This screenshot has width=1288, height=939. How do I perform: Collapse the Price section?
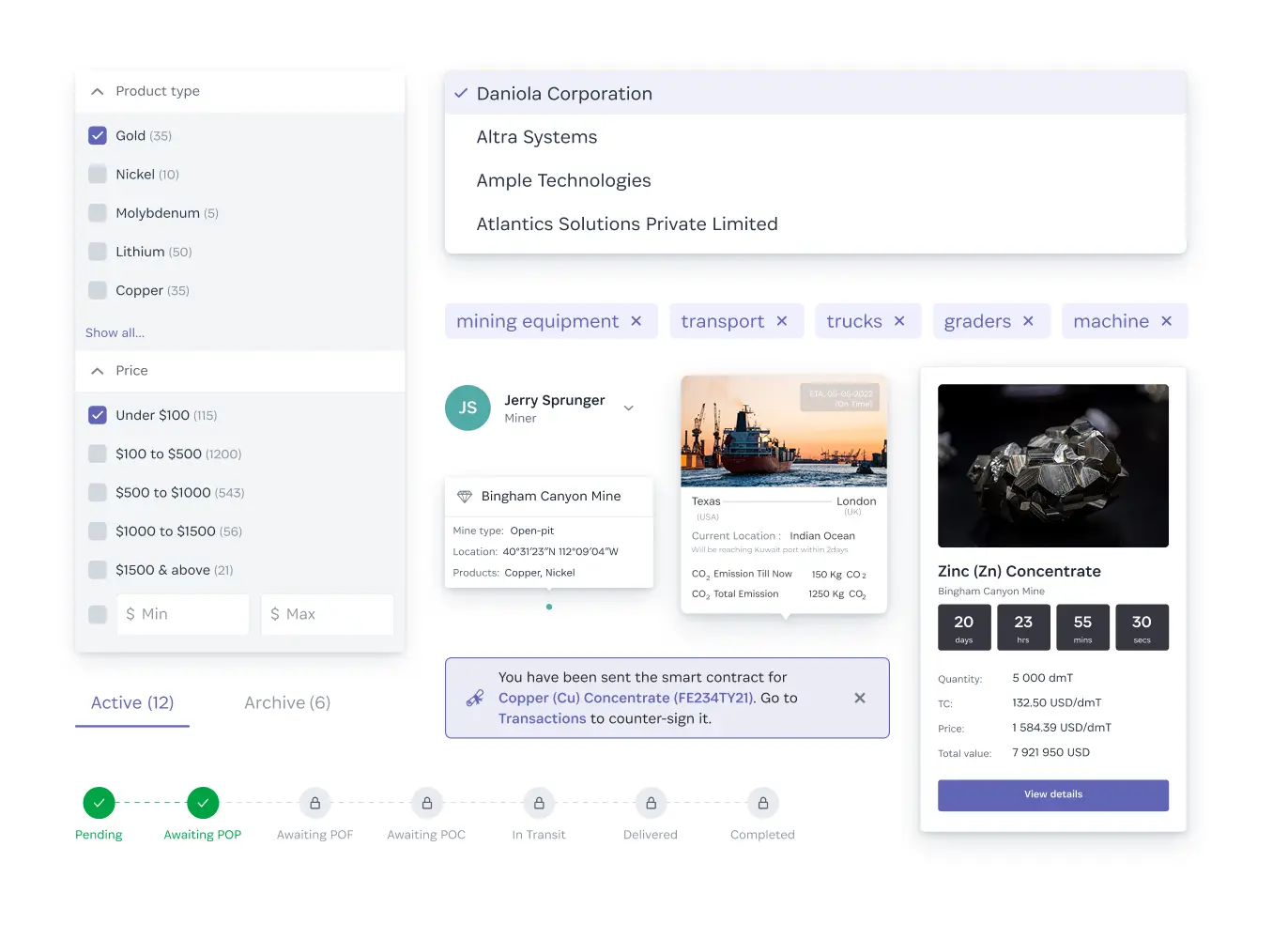pos(97,371)
